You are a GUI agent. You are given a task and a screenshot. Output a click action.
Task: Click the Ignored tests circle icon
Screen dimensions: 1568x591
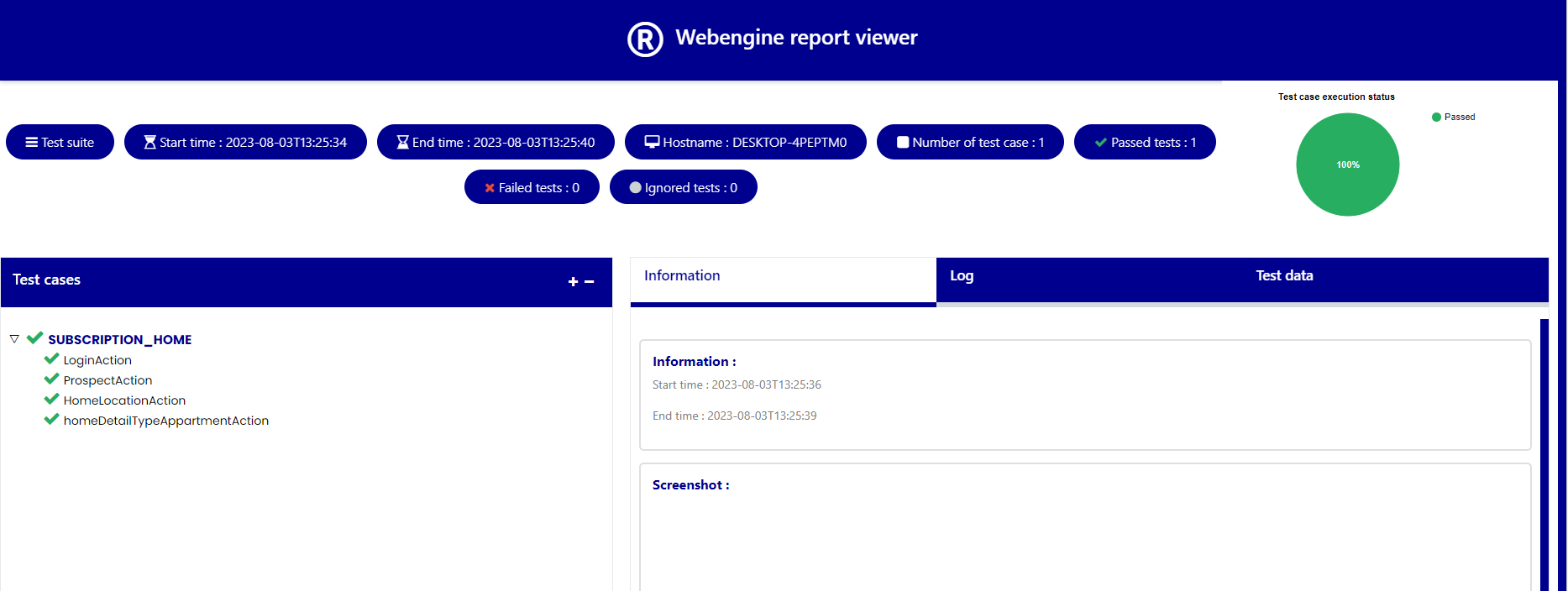pyautogui.click(x=635, y=188)
